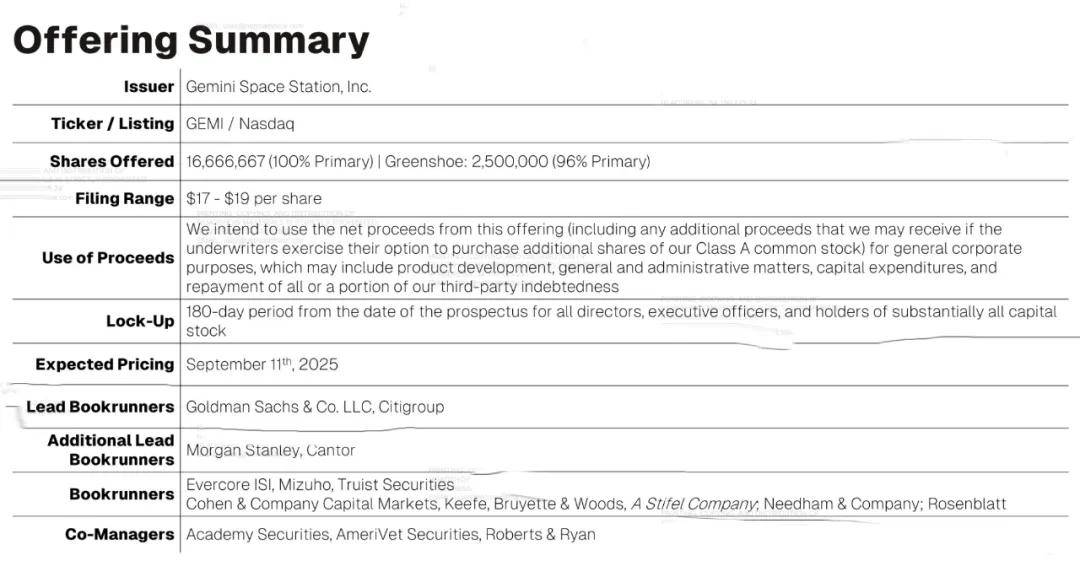Select the $17 - $19 per share value

point(254,199)
